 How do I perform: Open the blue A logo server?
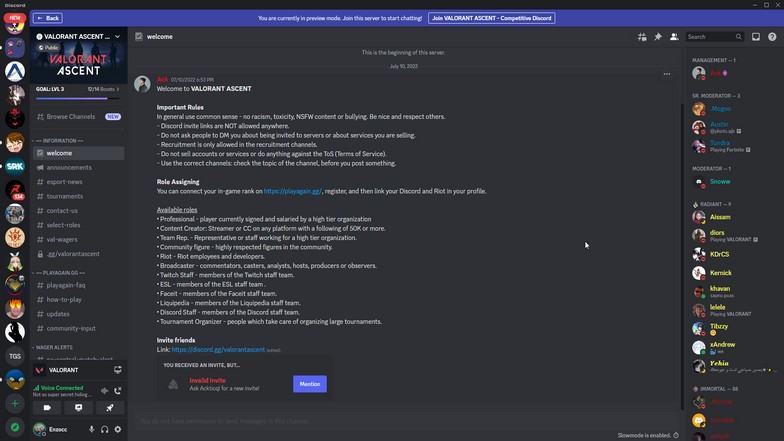(x=15, y=71)
